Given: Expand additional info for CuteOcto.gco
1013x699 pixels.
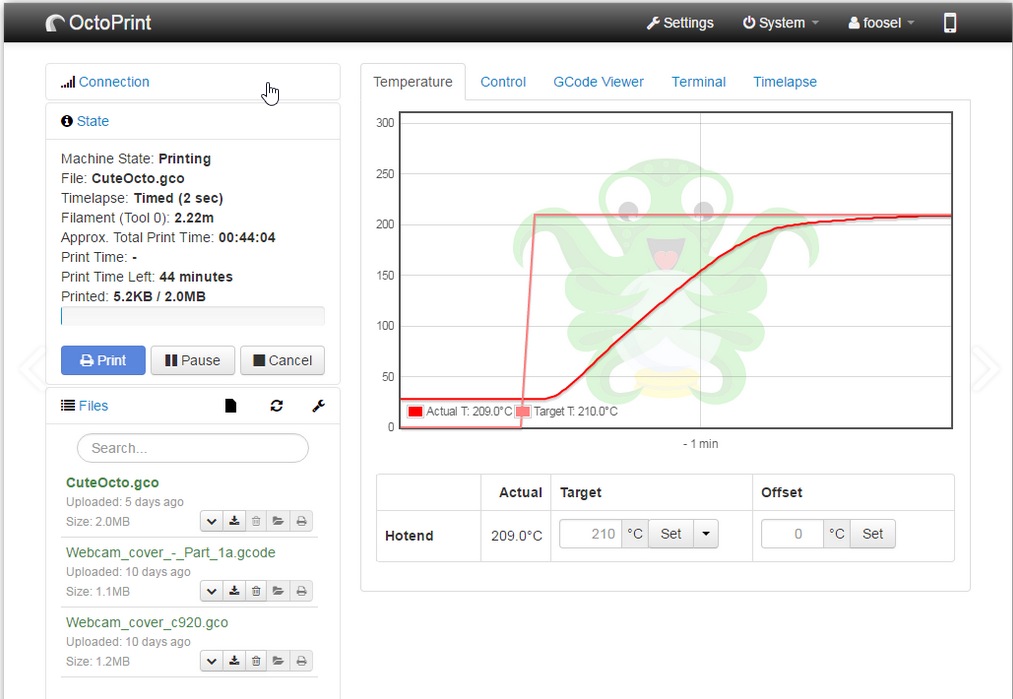Looking at the screenshot, I should [211, 521].
